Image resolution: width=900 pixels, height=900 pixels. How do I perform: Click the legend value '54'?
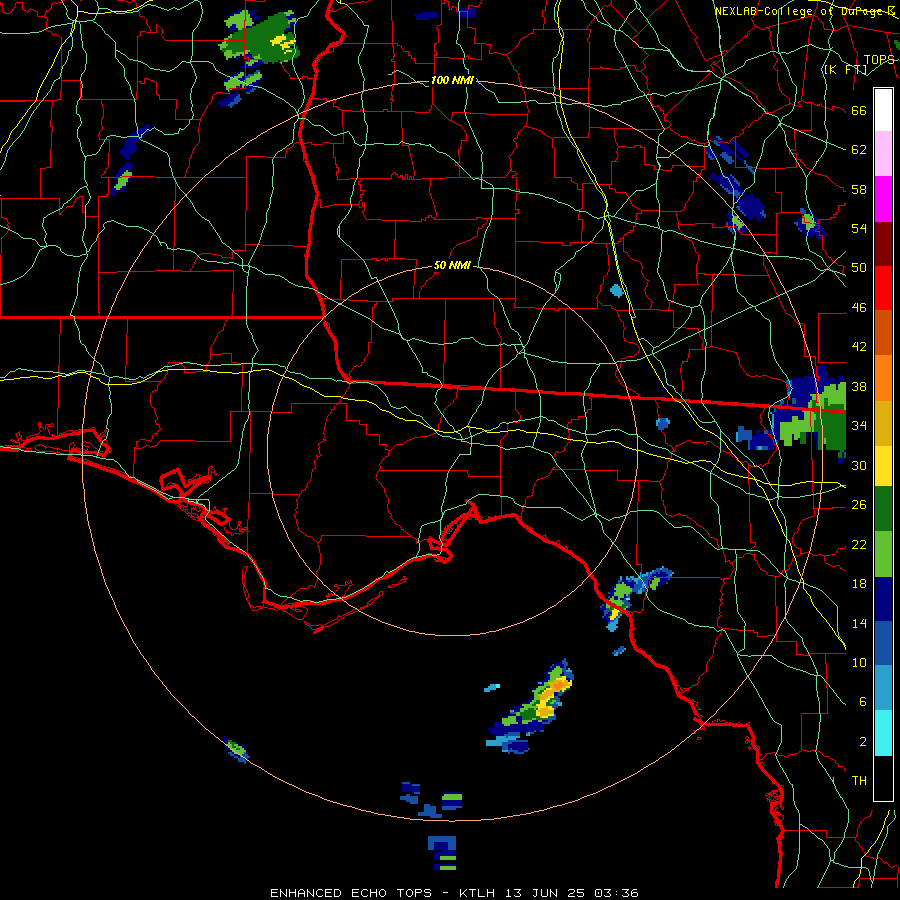pyautogui.click(x=859, y=228)
